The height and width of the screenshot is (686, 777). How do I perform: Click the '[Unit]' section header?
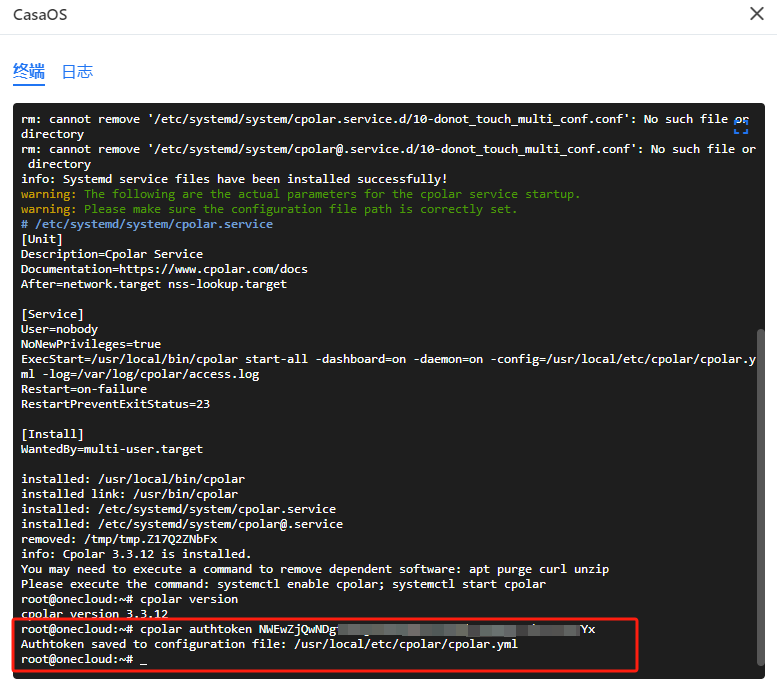(x=42, y=239)
